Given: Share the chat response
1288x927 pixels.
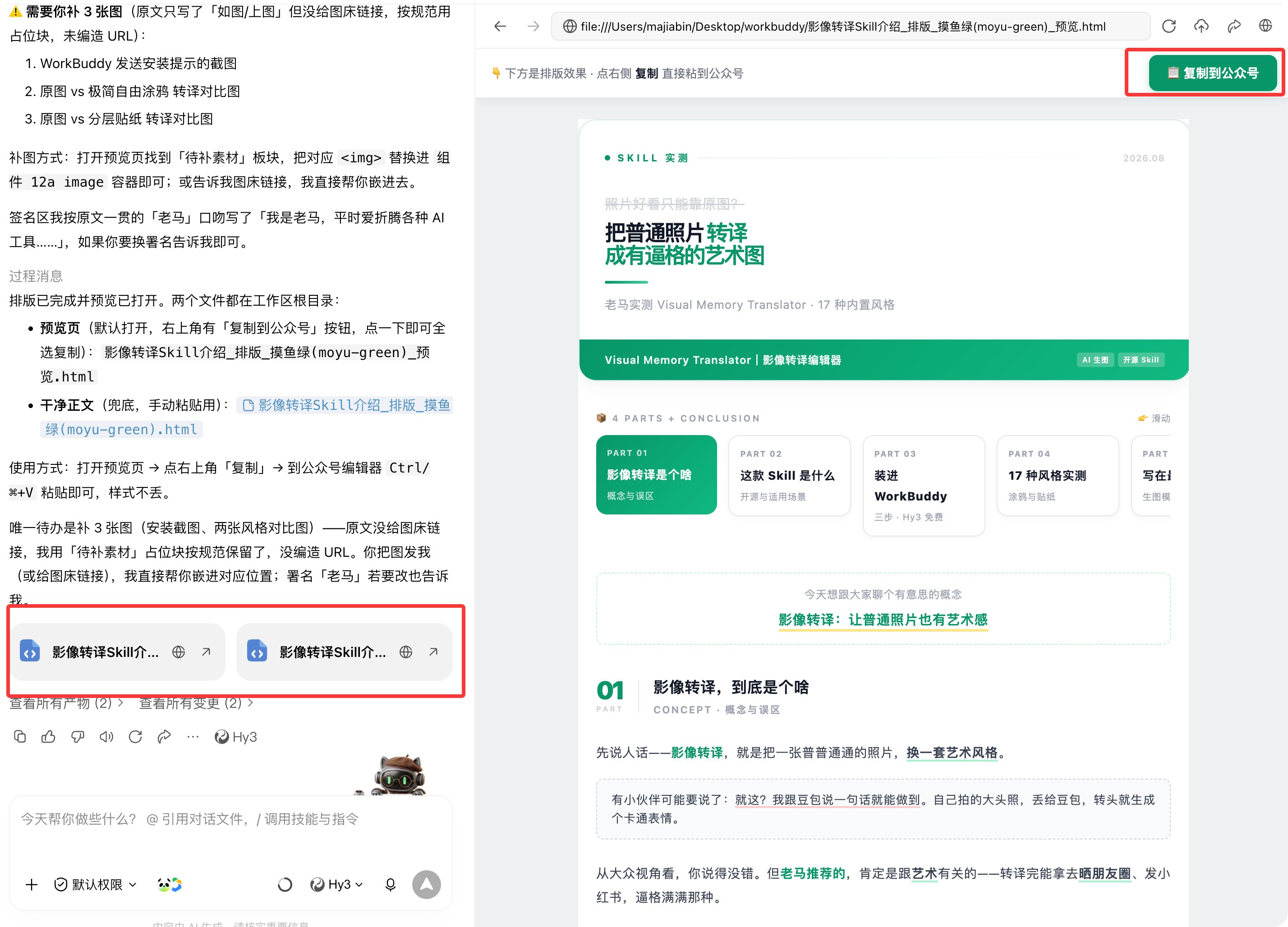Looking at the screenshot, I should pyautogui.click(x=164, y=737).
